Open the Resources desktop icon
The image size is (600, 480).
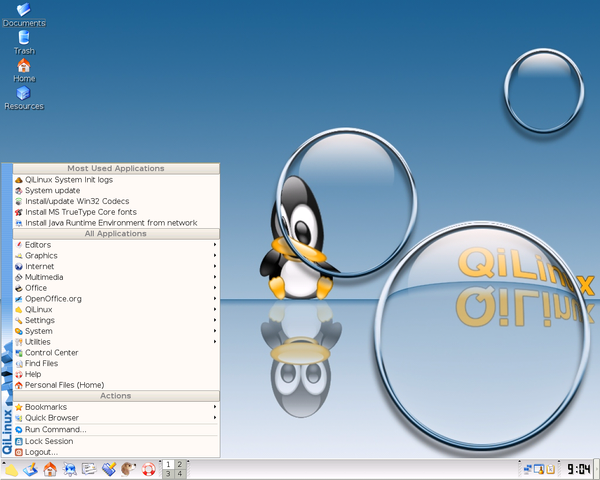[x=24, y=98]
